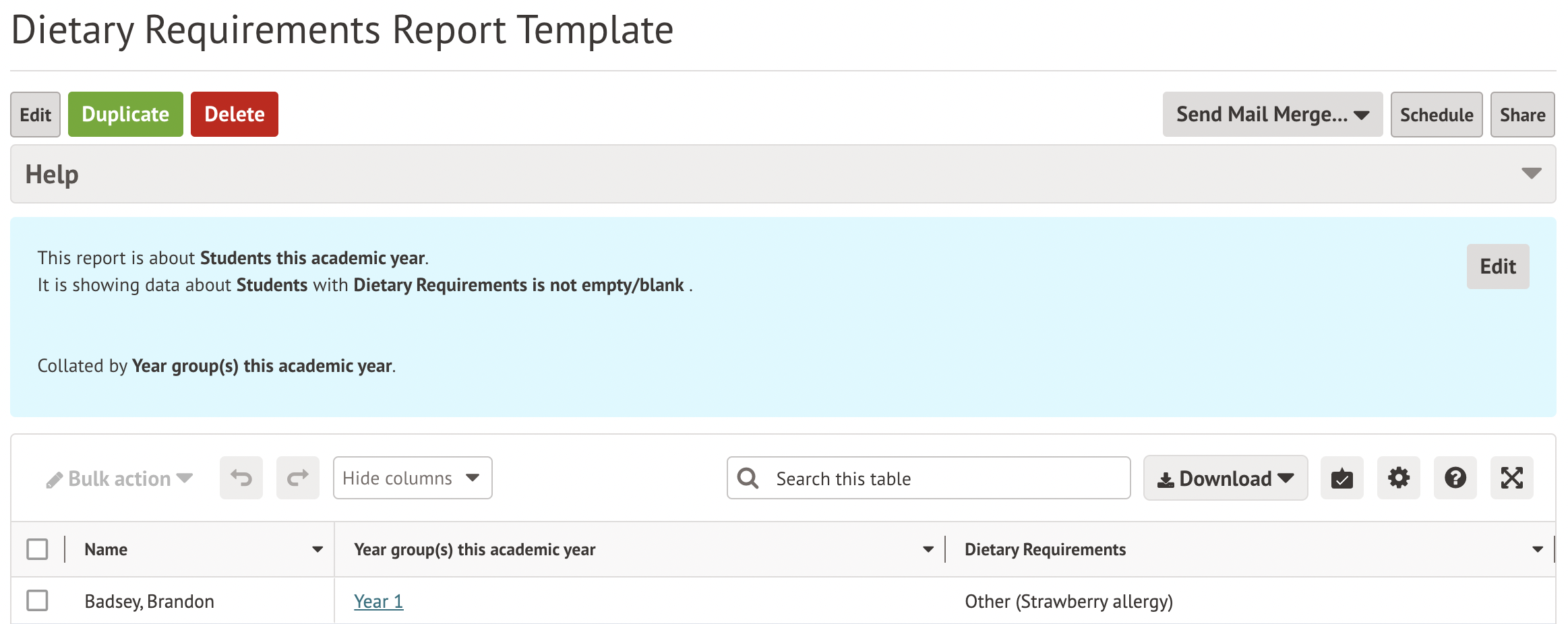
Task: Select the Badsey, Brandon row checkbox
Action: tap(37, 600)
